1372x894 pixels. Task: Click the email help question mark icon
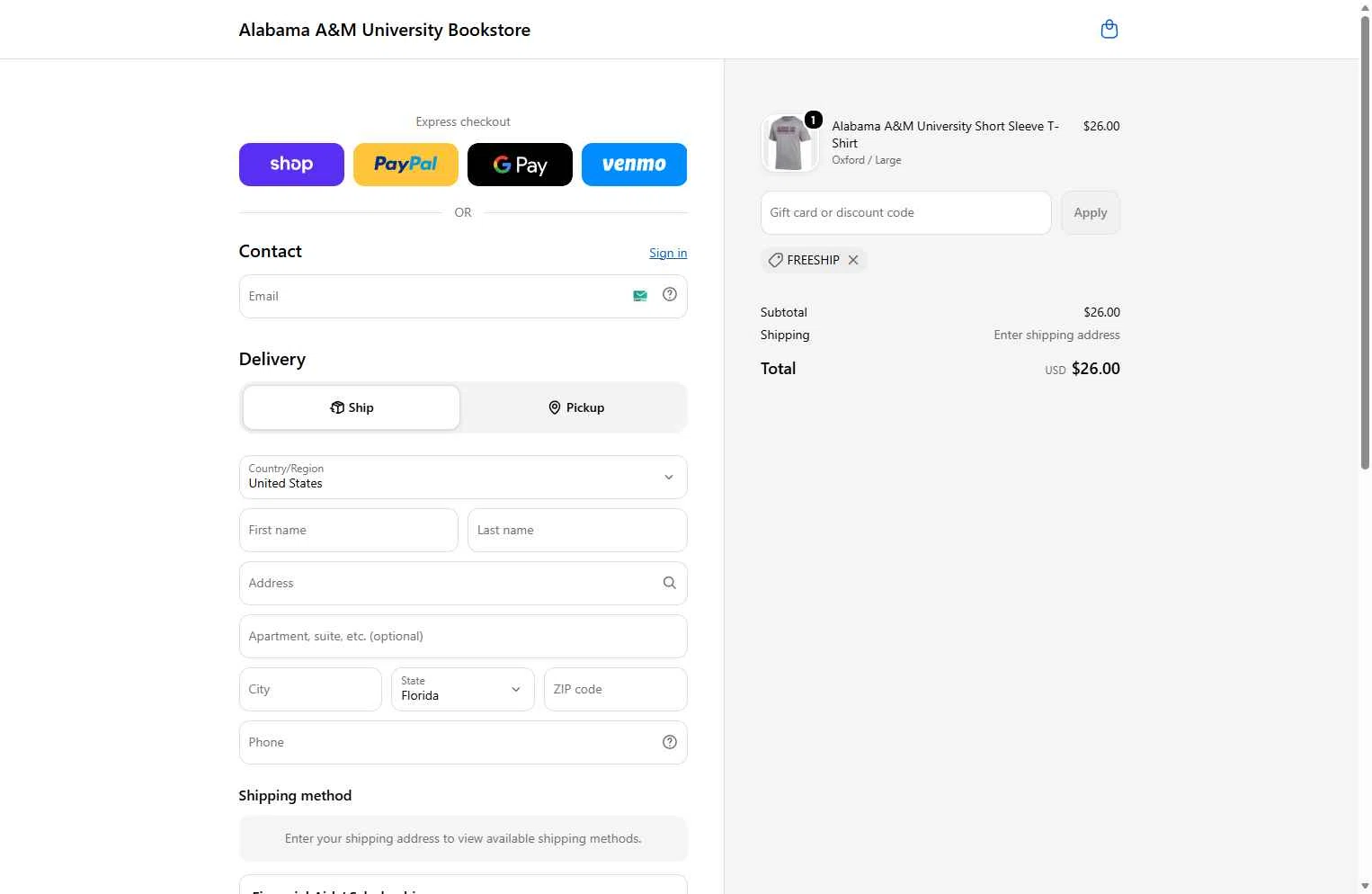coord(670,294)
